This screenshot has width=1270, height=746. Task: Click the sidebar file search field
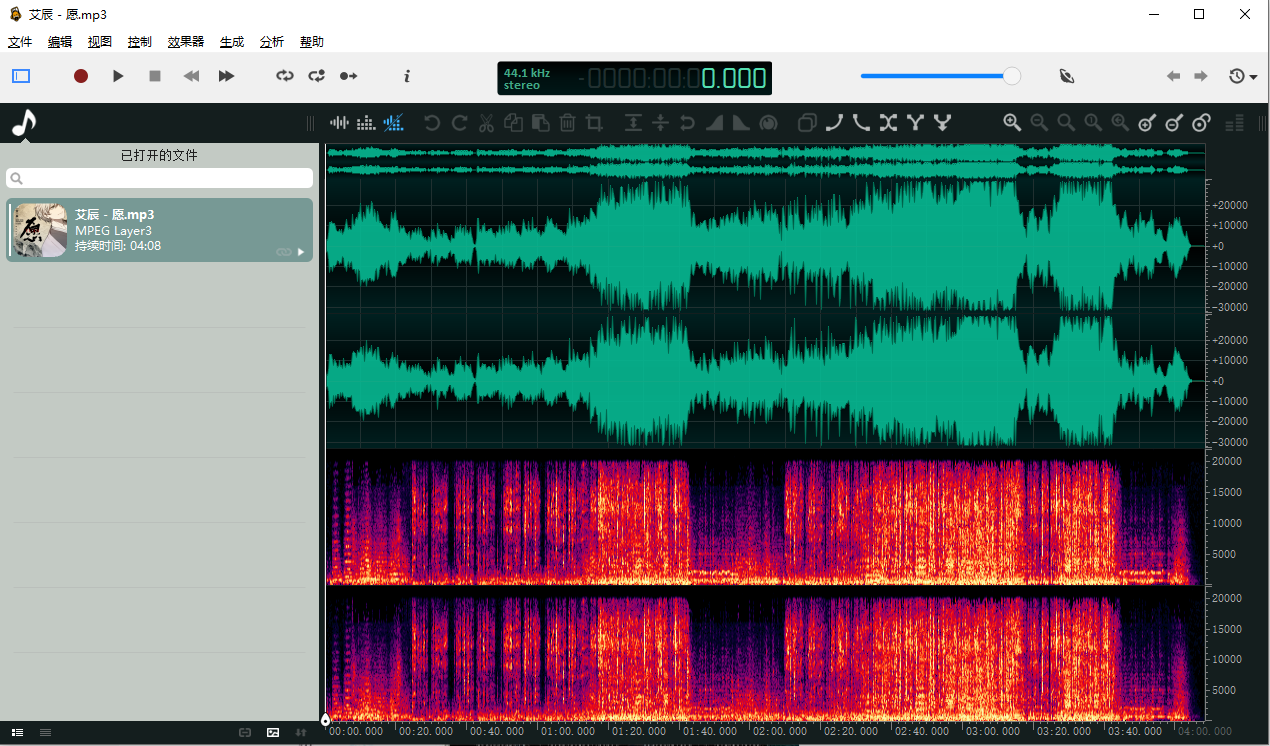(160, 177)
